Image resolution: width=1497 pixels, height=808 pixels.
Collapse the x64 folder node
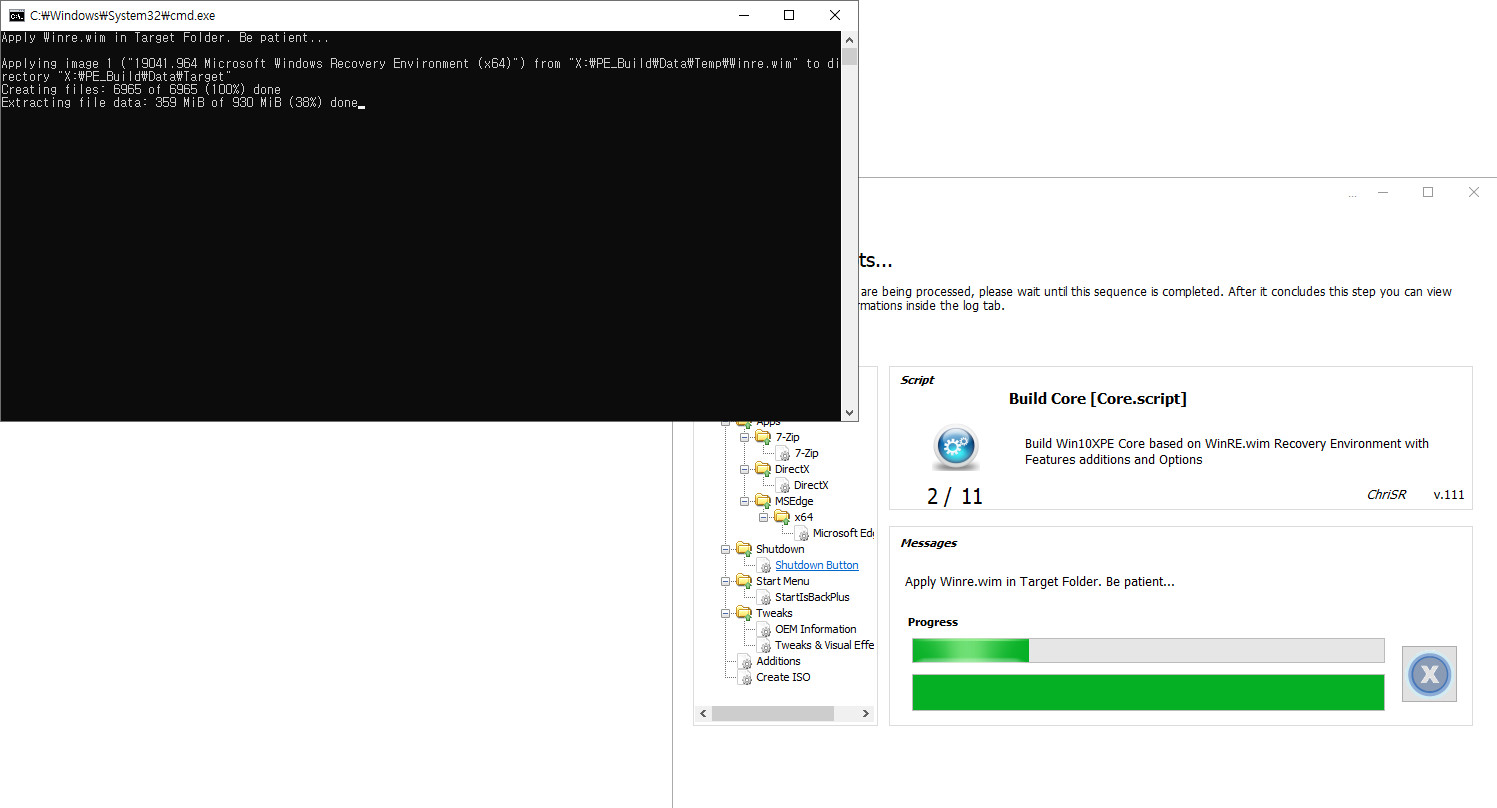tap(763, 517)
